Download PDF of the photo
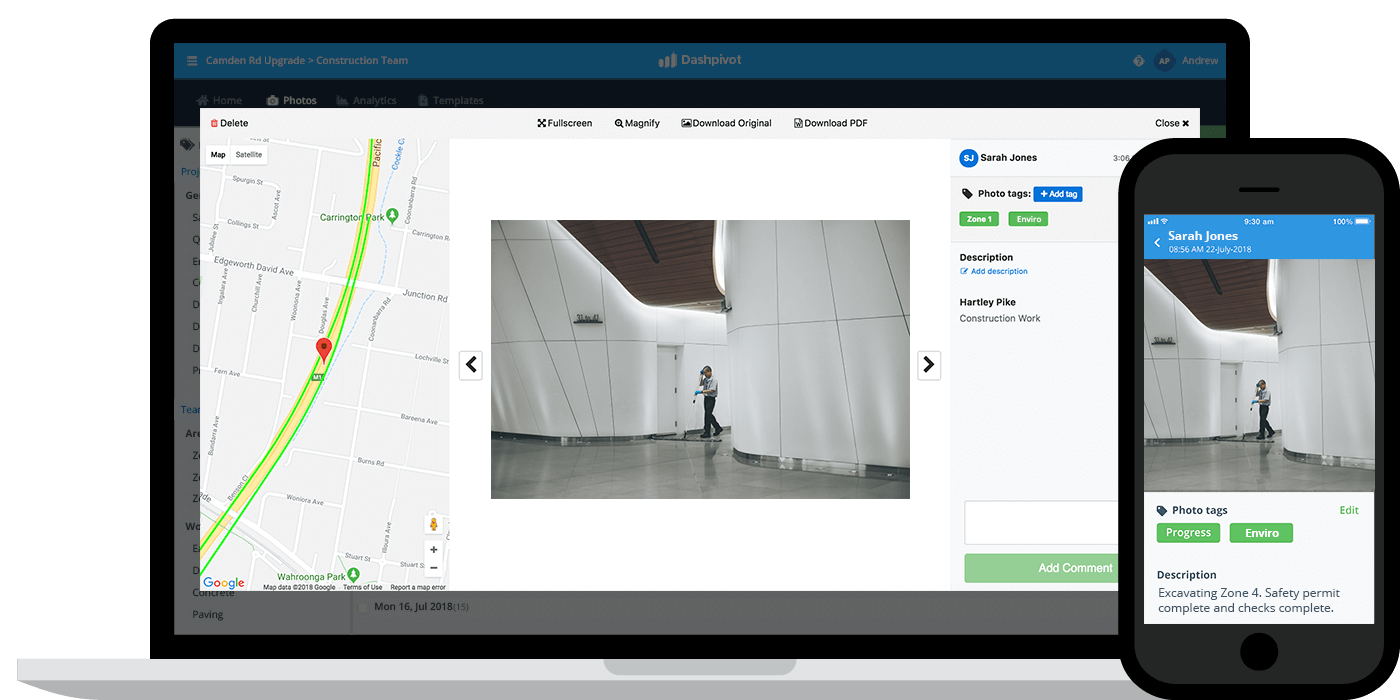Viewport: 1400px width, 700px height. (831, 123)
